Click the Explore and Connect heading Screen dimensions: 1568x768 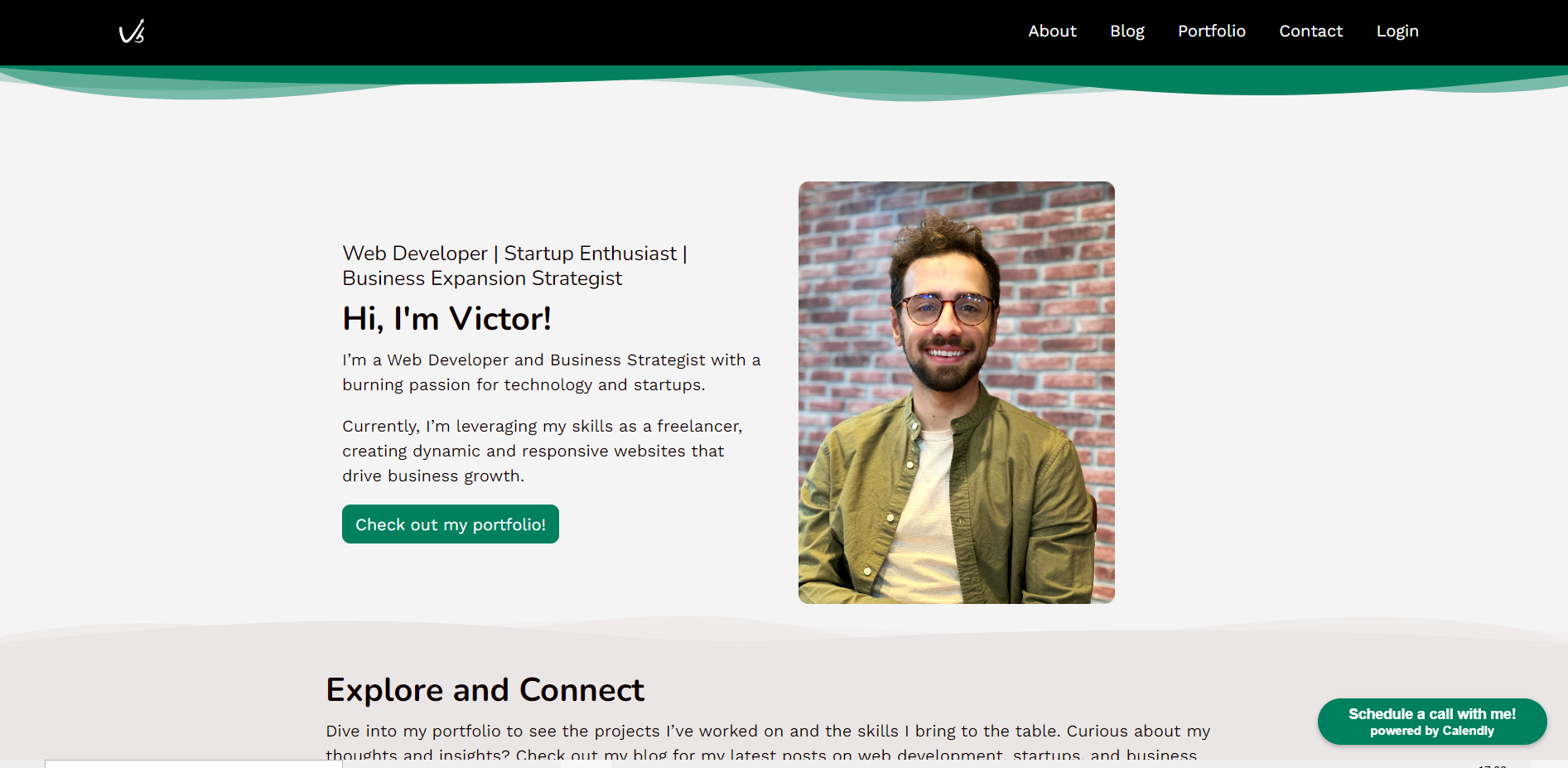[x=485, y=690]
